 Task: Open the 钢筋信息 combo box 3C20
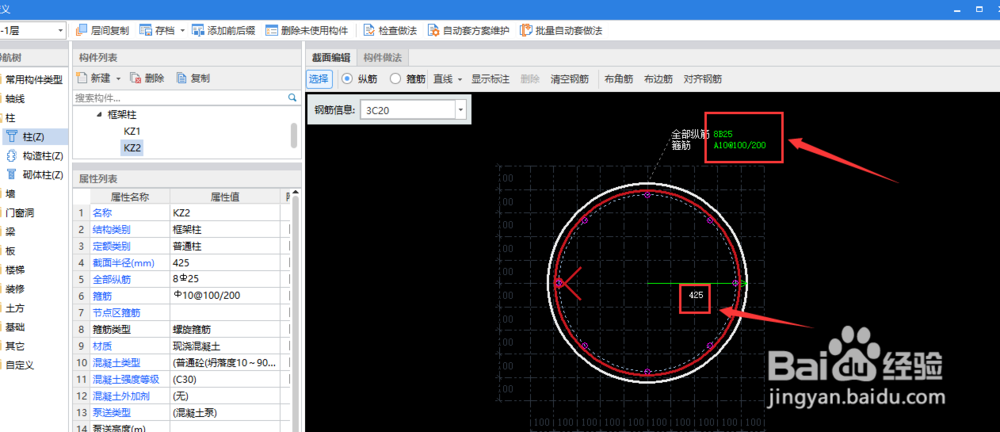(x=413, y=110)
